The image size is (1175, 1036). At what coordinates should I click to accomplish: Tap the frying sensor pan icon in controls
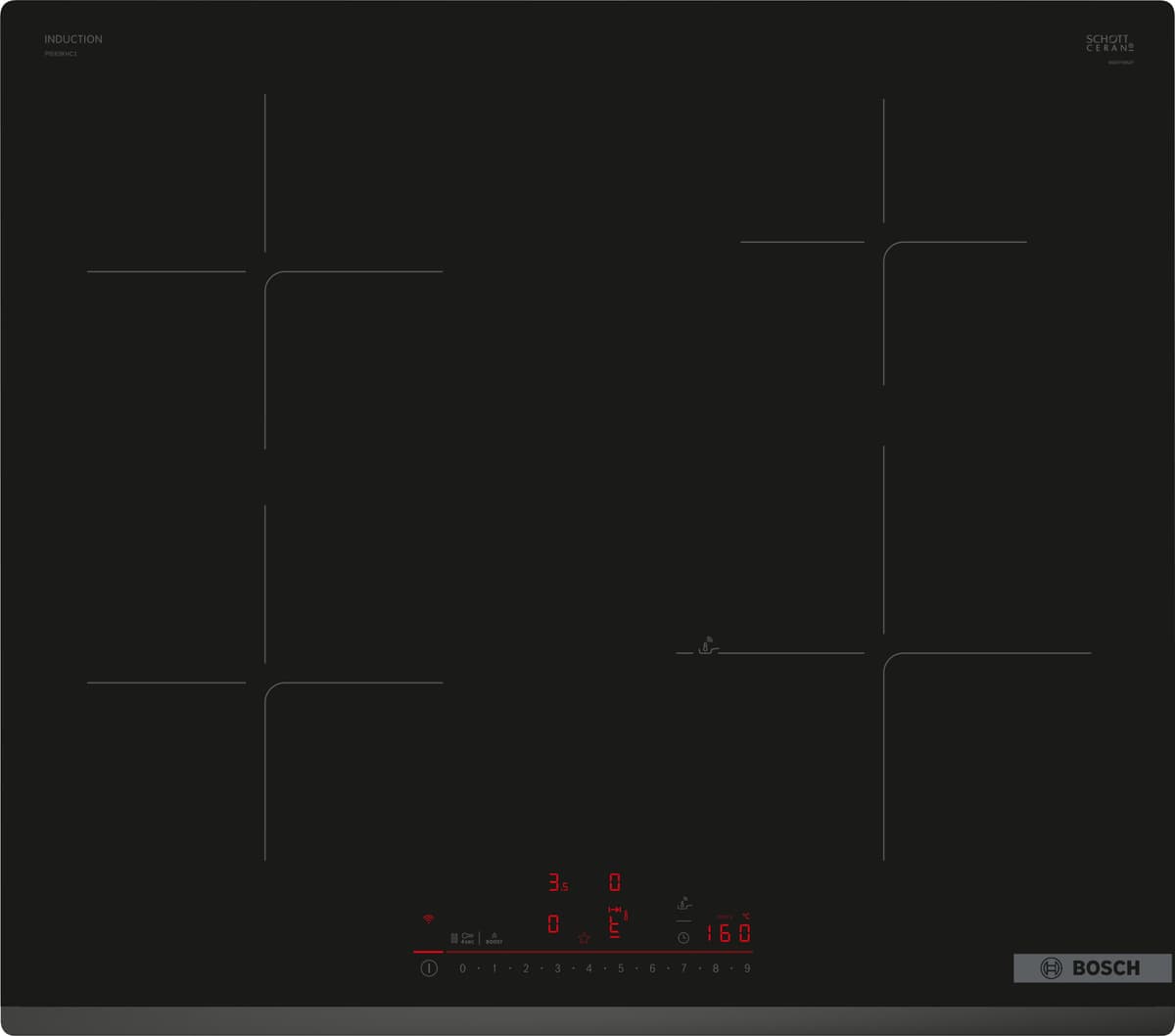tap(684, 904)
